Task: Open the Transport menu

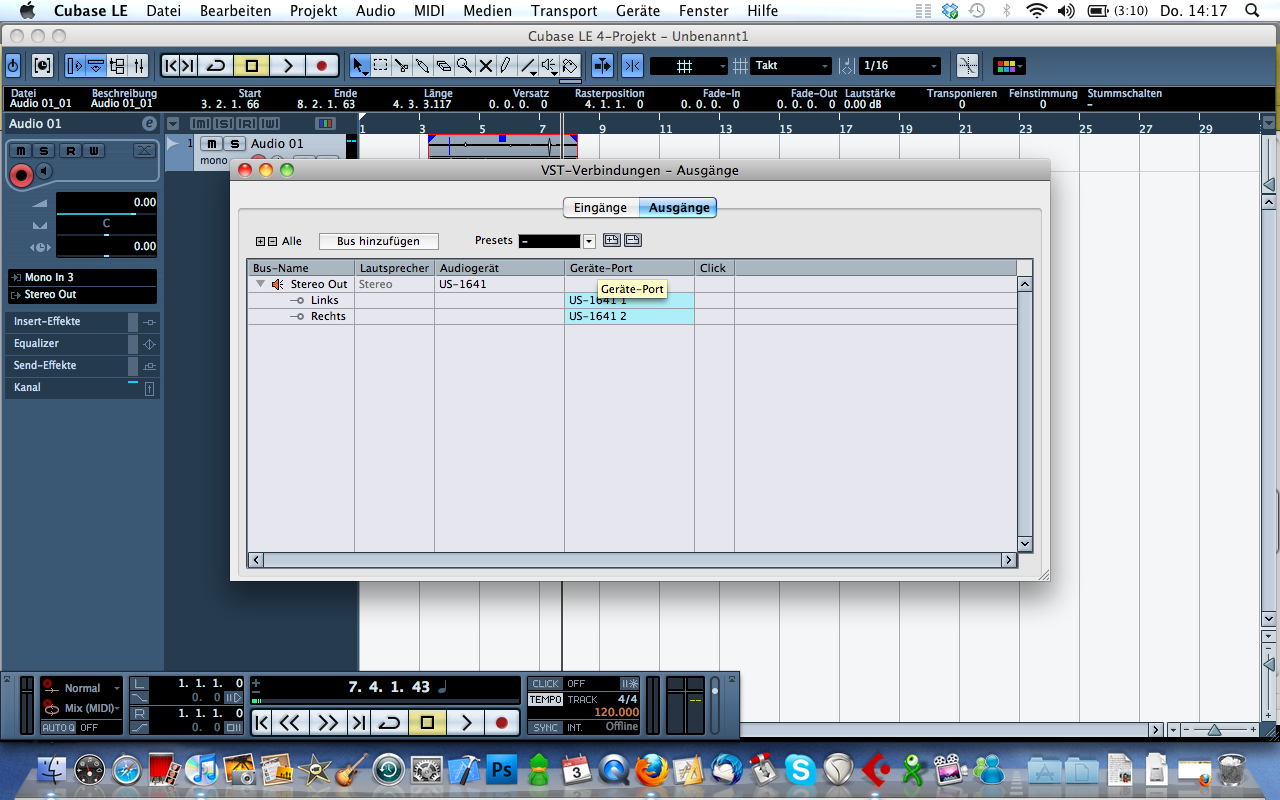Action: (x=564, y=11)
